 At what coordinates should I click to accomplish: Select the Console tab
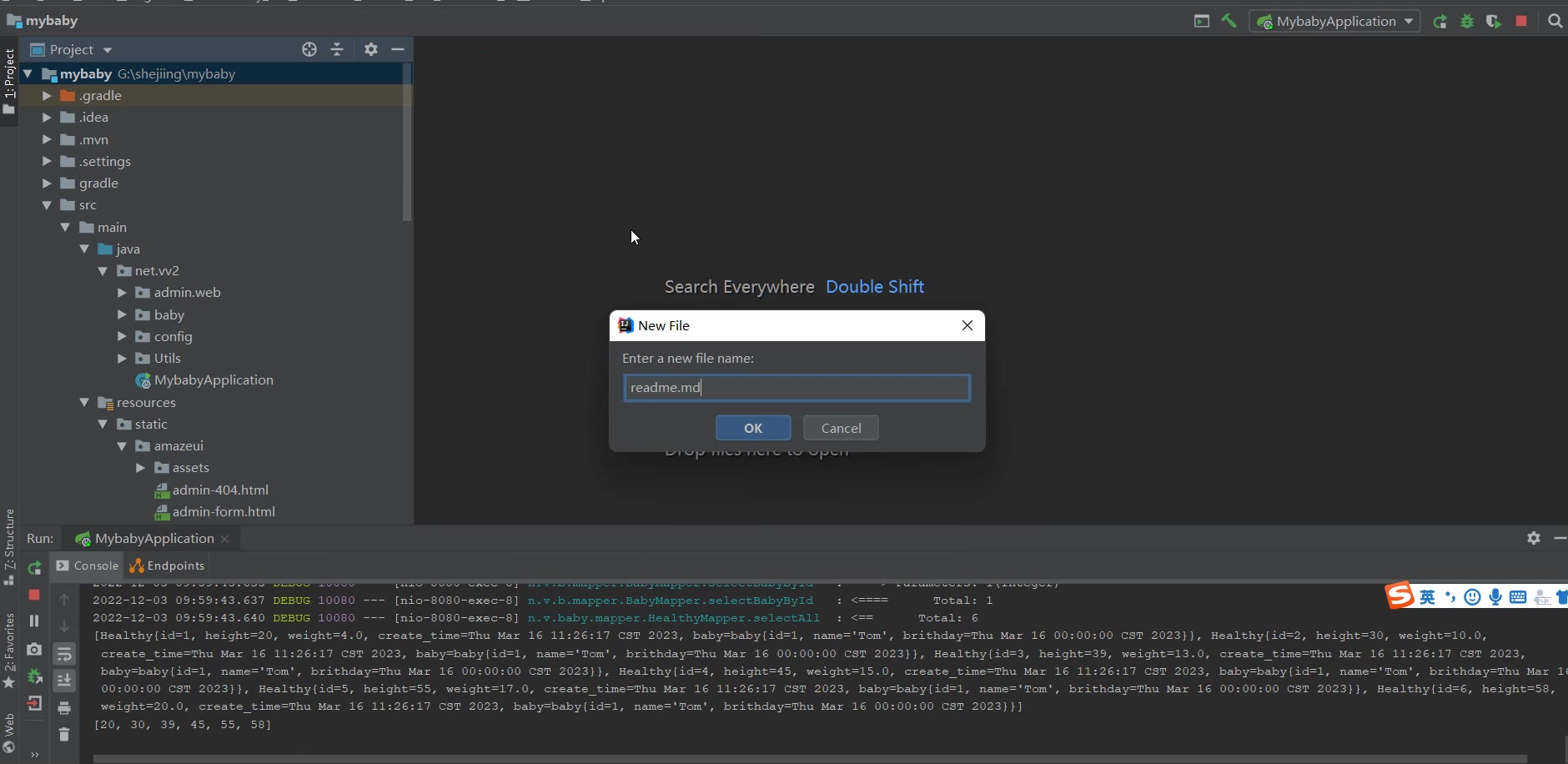pos(88,565)
